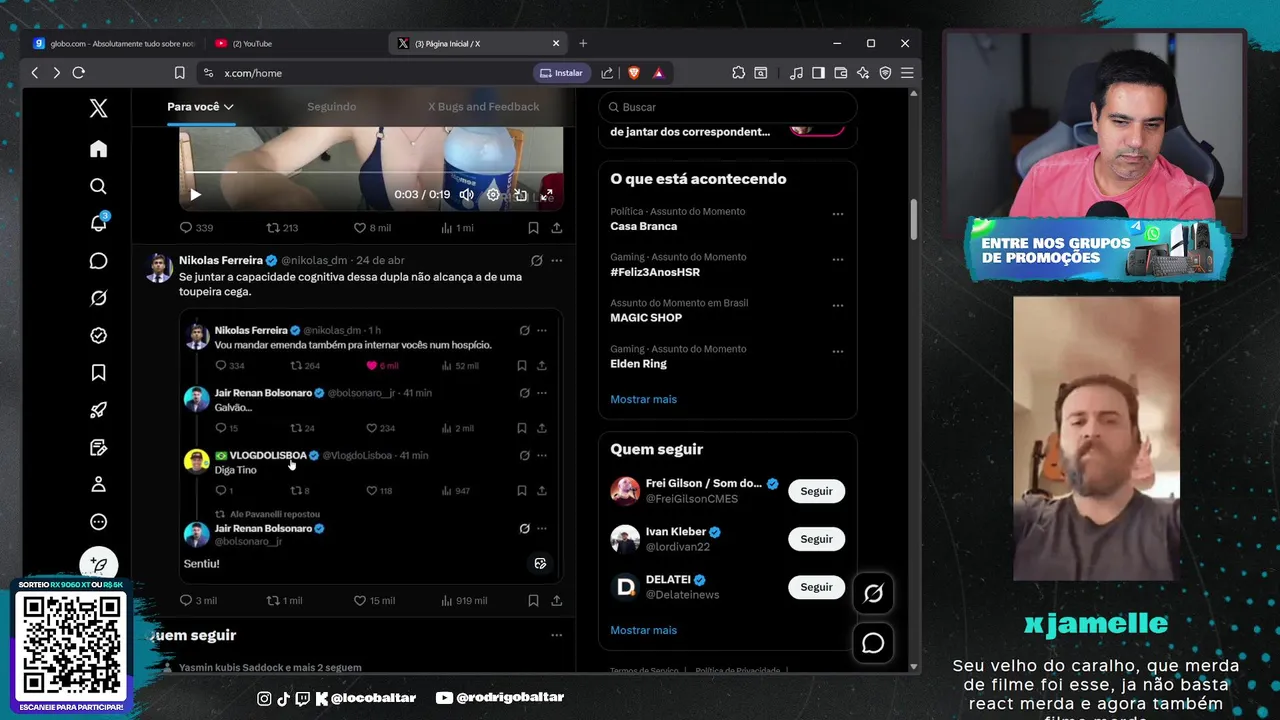Open floating Grok button at bottom right
Image resolution: width=1280 pixels, height=720 pixels.
tap(873, 594)
